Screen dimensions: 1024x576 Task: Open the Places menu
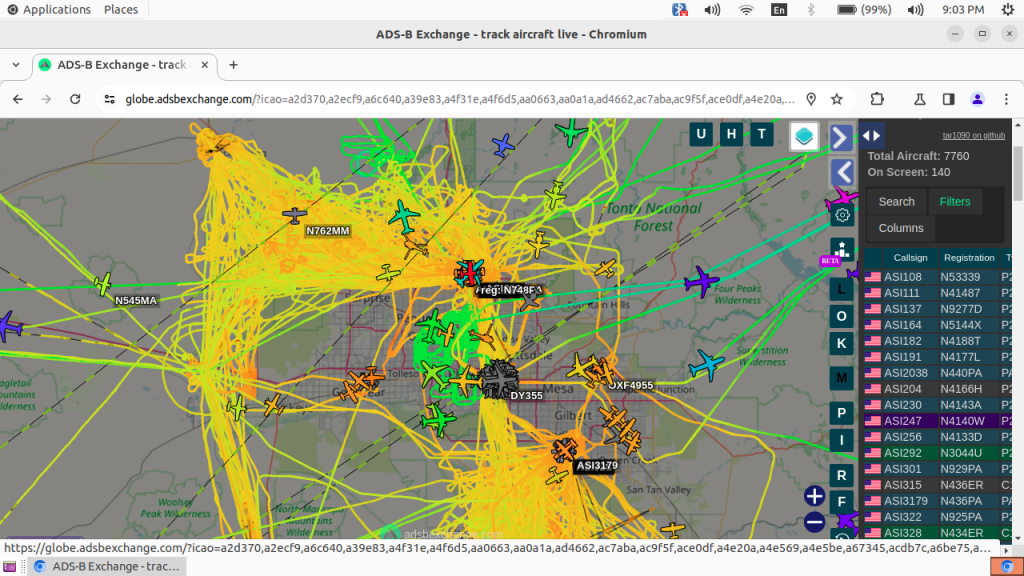click(121, 10)
